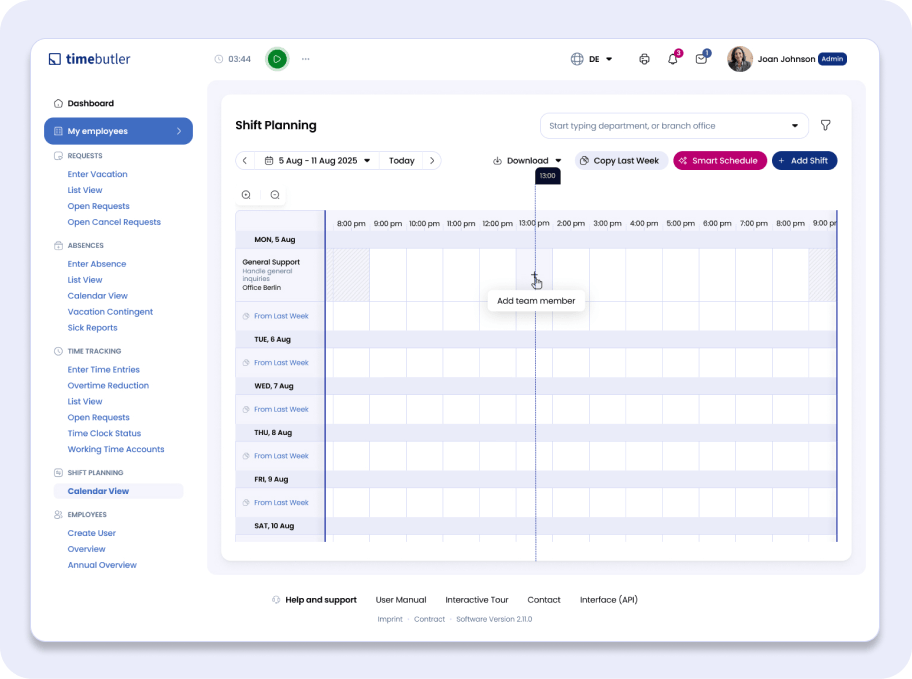Screen dimensions: 912x679
Task: Open the User Manual footer link
Action: pyautogui.click(x=400, y=600)
